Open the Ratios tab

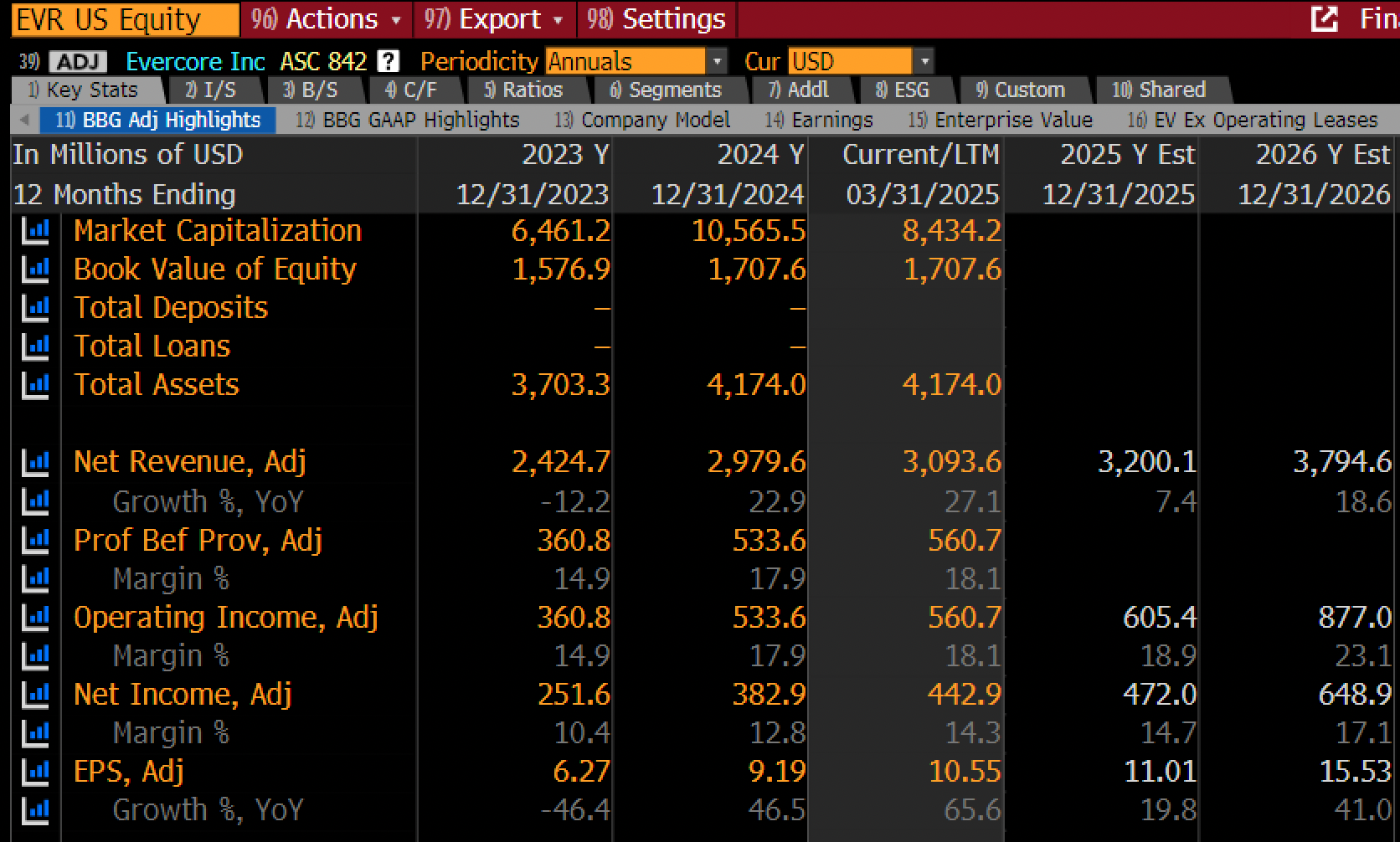pos(523,90)
